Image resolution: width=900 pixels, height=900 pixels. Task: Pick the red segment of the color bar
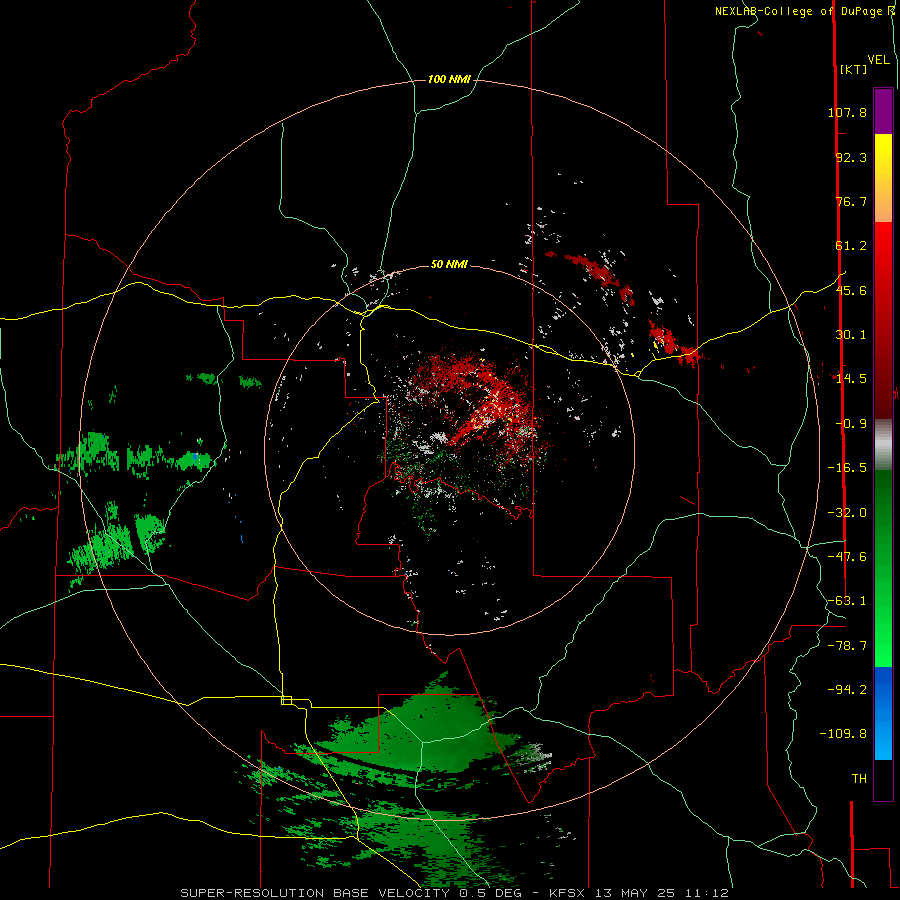(x=883, y=320)
